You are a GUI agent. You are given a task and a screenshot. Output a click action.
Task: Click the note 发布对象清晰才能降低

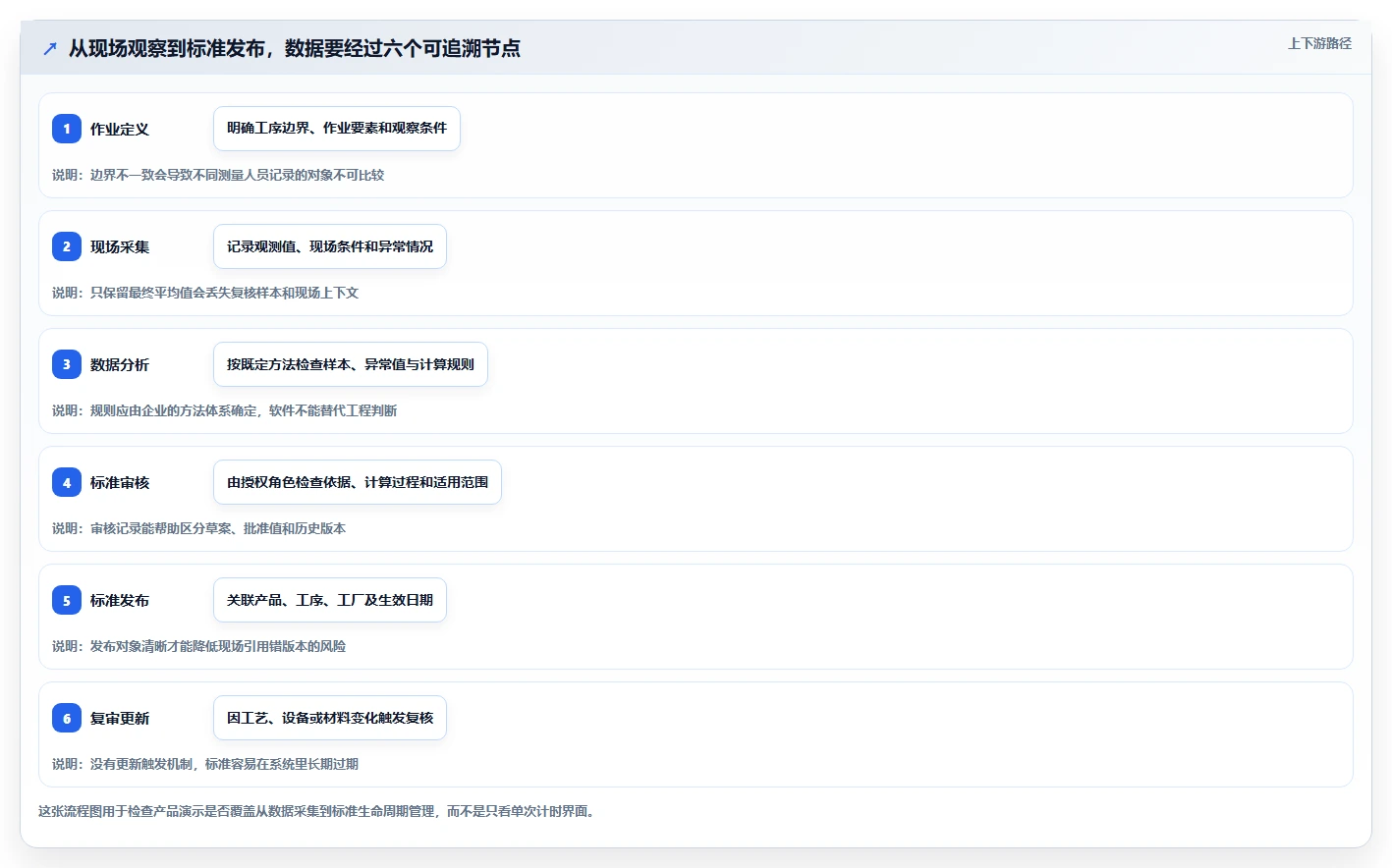pos(199,646)
